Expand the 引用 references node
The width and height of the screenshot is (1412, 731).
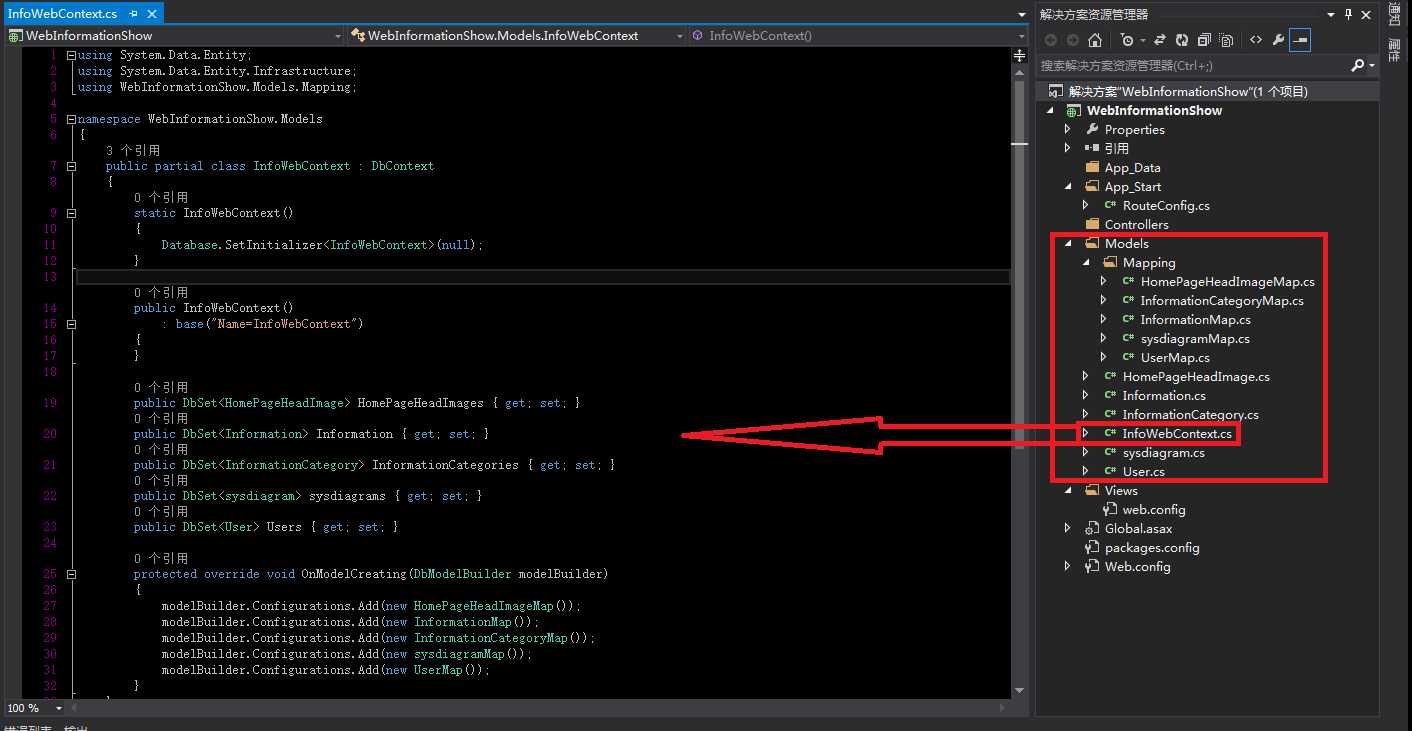1067,148
